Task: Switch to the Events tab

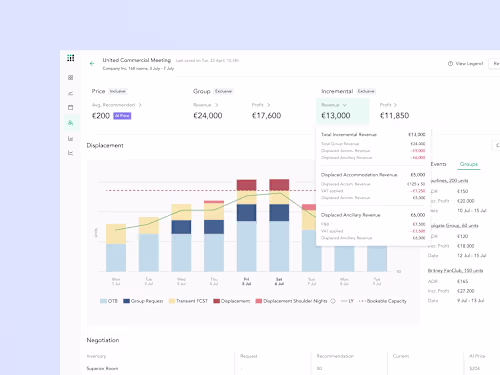Action: (x=438, y=164)
